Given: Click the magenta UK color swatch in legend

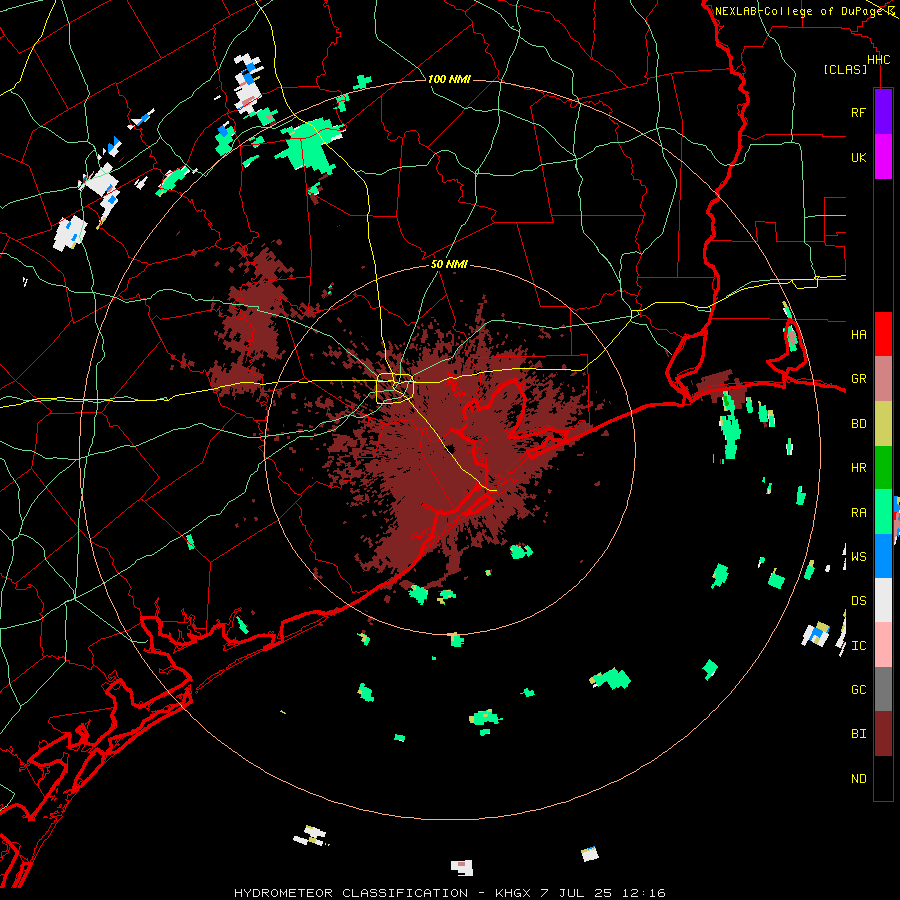Looking at the screenshot, I should point(883,157).
